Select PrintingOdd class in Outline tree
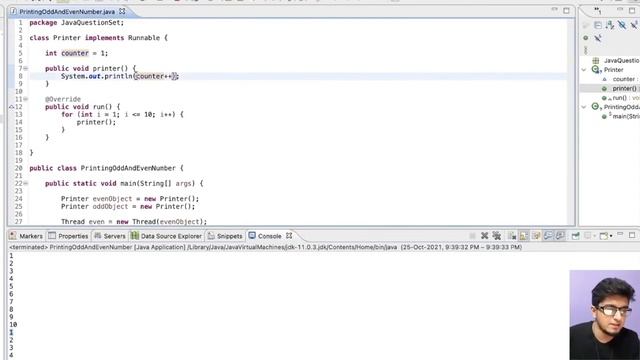Screen dimensions: 640x360 pyautogui.click(x=616, y=107)
